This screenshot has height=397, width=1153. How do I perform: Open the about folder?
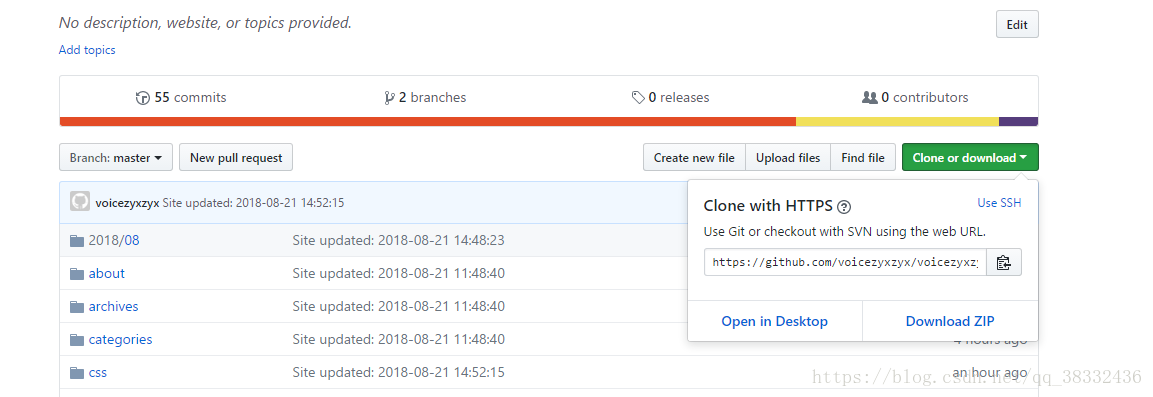[x=107, y=273]
